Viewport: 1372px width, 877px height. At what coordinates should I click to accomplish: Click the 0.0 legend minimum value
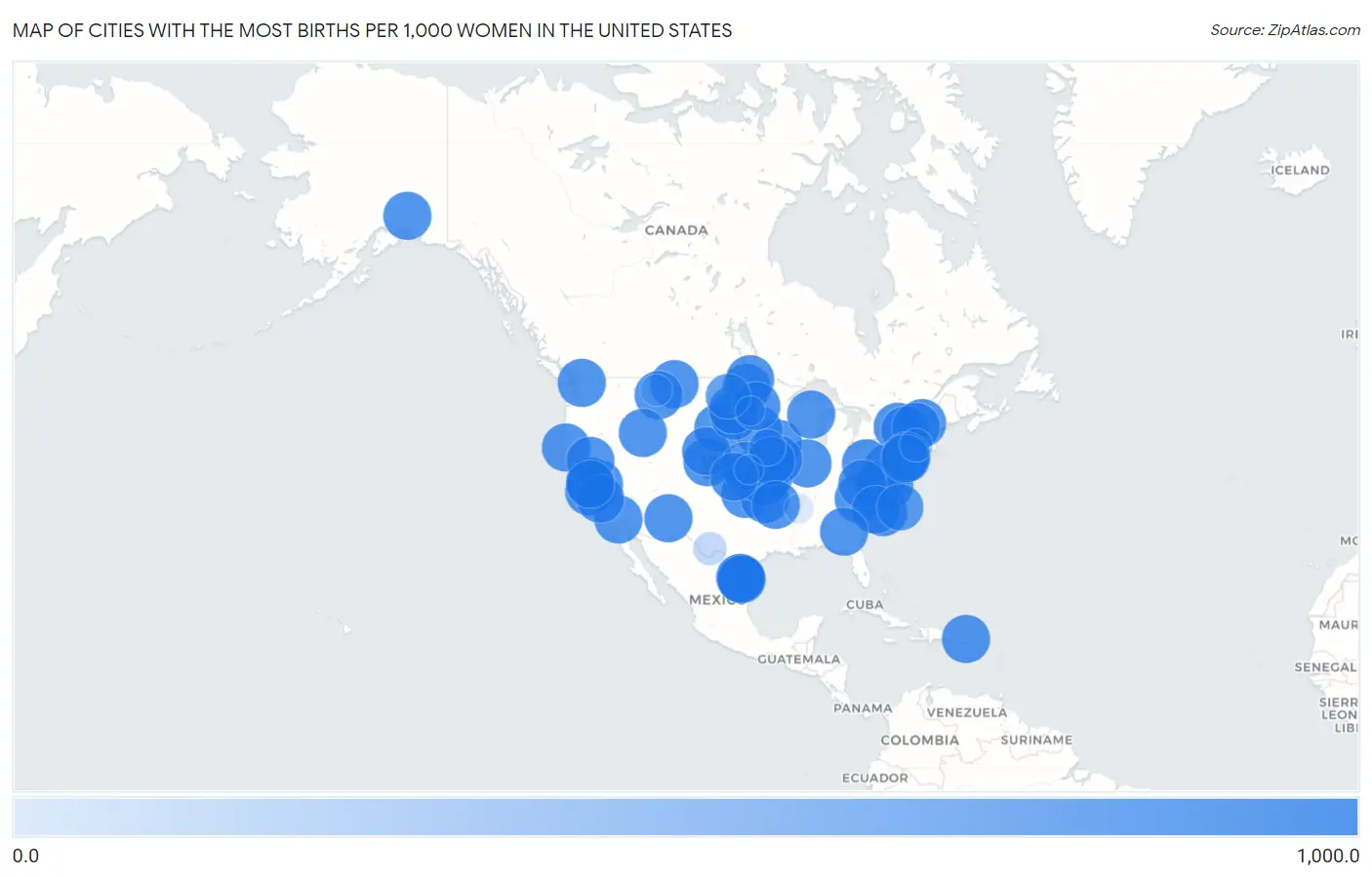[25, 856]
